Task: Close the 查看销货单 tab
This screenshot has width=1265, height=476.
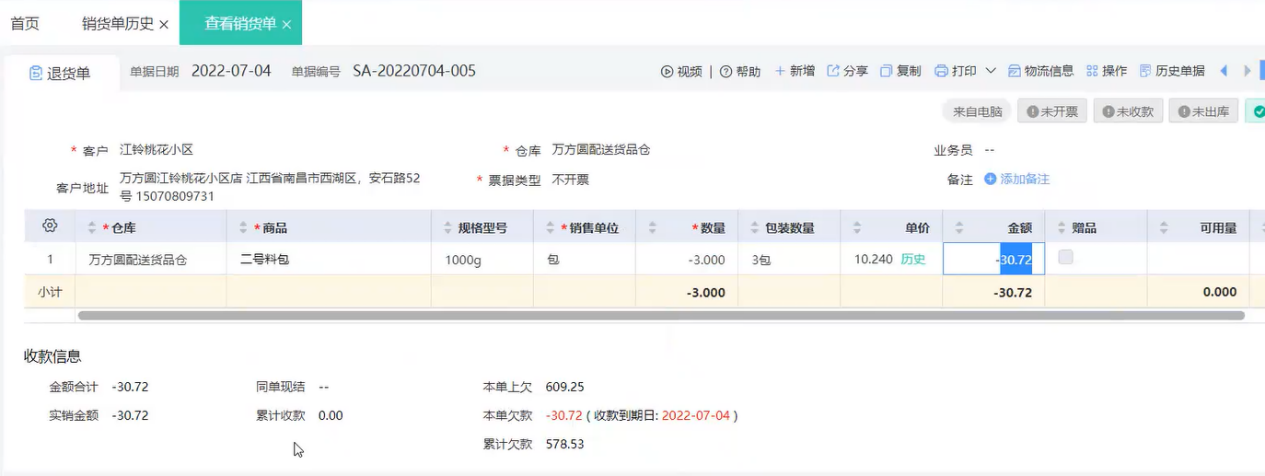Action: [286, 24]
